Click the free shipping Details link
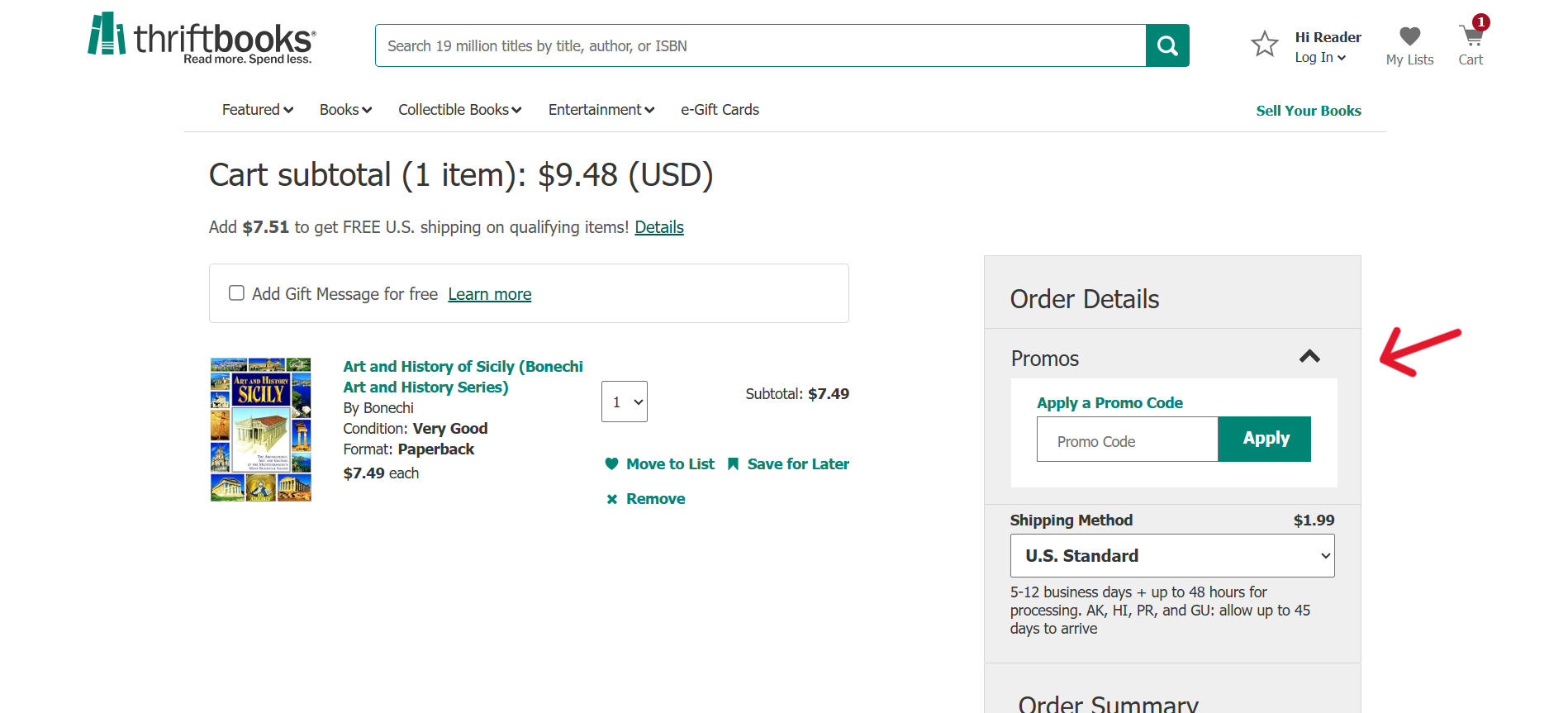 click(658, 227)
